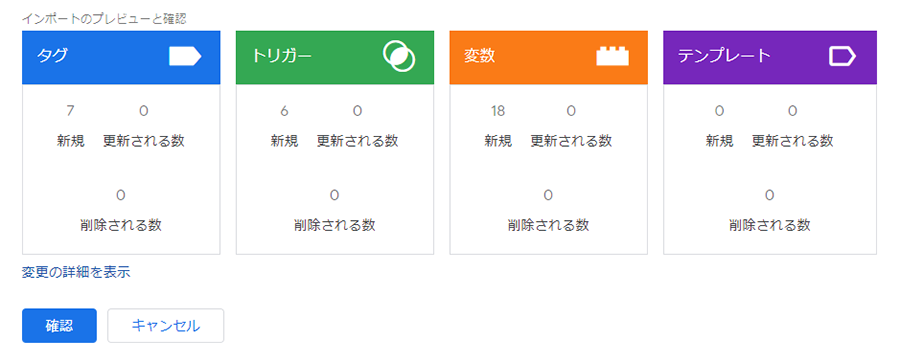
Task: Click 更新される数 in tag card
Action: (x=144, y=141)
